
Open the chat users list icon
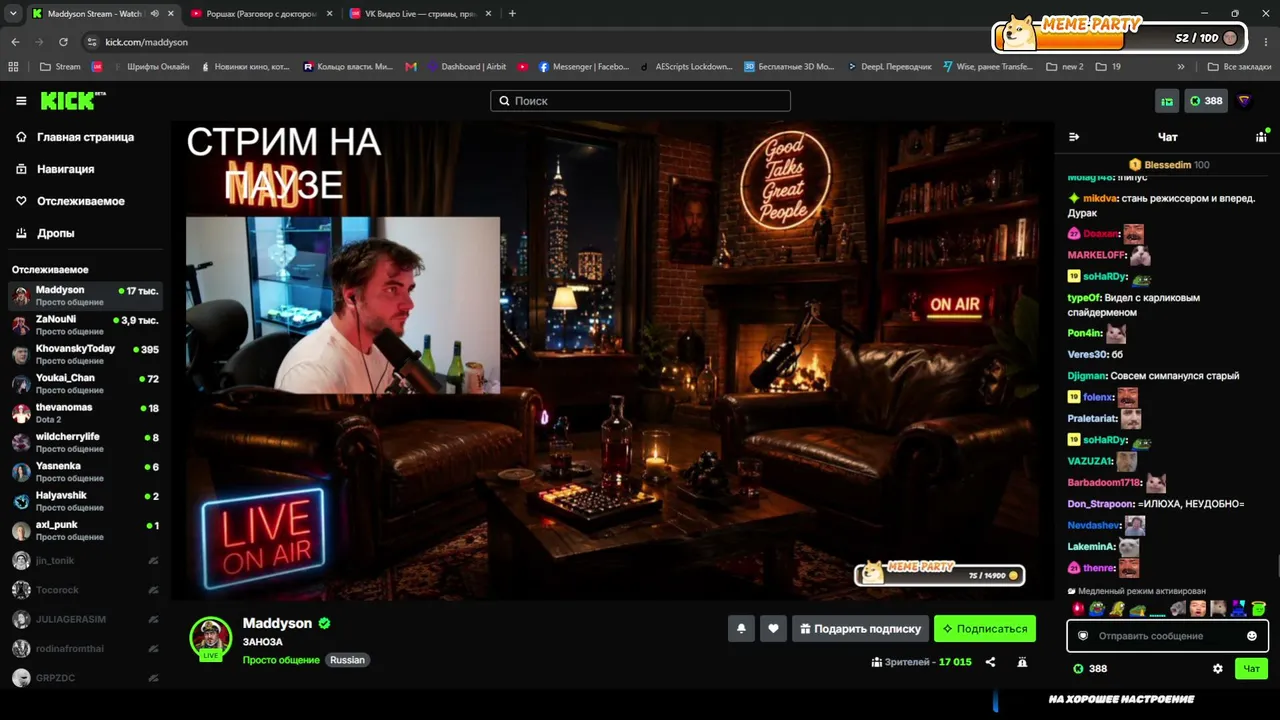(x=1262, y=137)
